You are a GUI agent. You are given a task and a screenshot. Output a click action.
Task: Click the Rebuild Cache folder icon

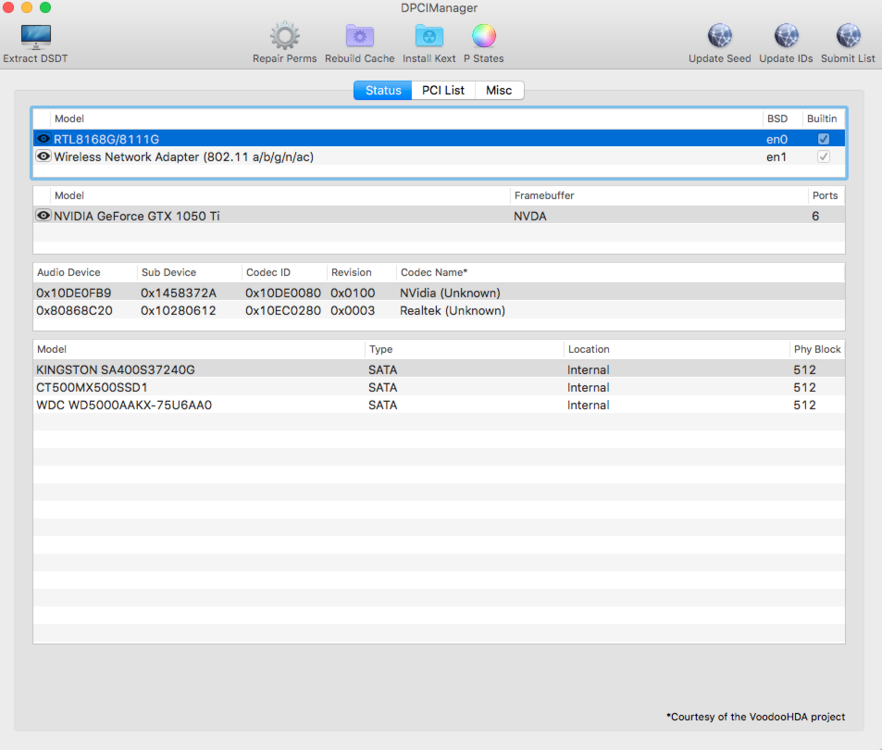[x=359, y=37]
